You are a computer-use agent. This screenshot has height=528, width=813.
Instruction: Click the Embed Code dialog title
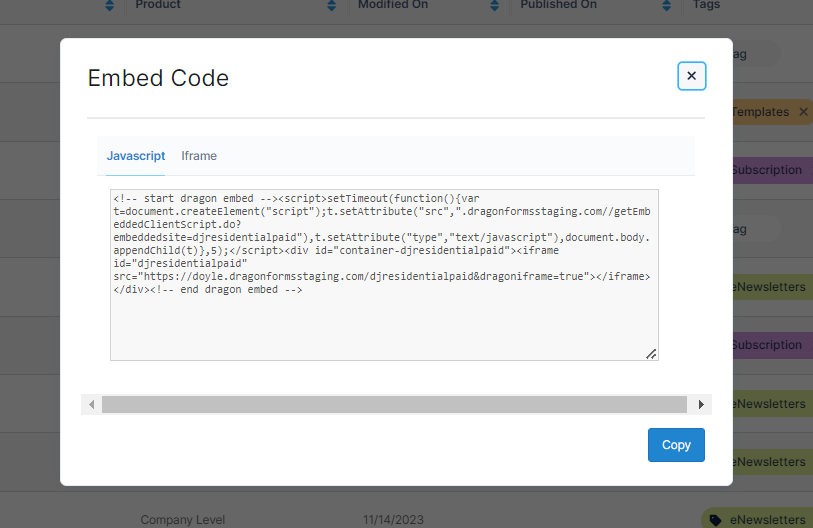tap(158, 78)
